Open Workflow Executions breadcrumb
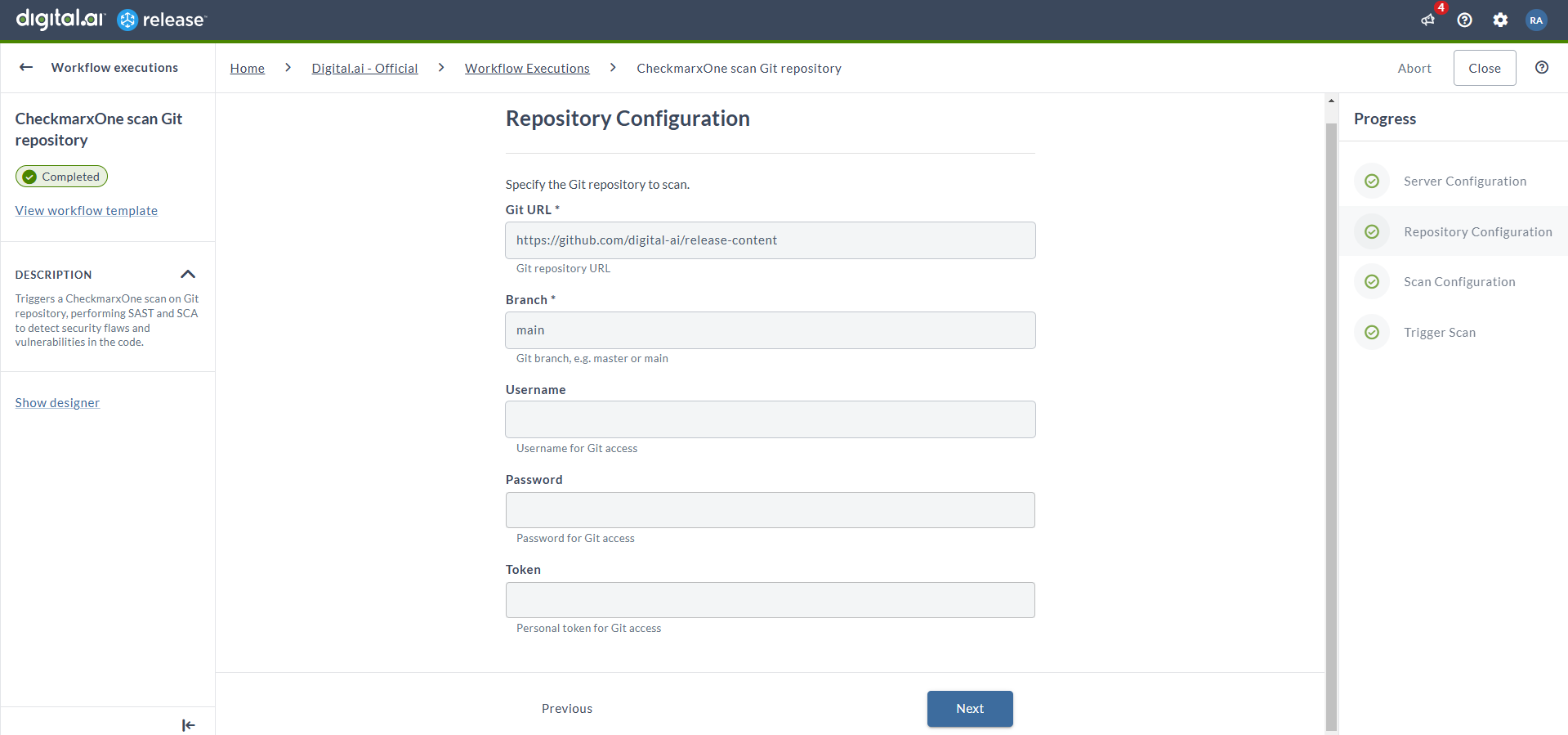 click(527, 69)
